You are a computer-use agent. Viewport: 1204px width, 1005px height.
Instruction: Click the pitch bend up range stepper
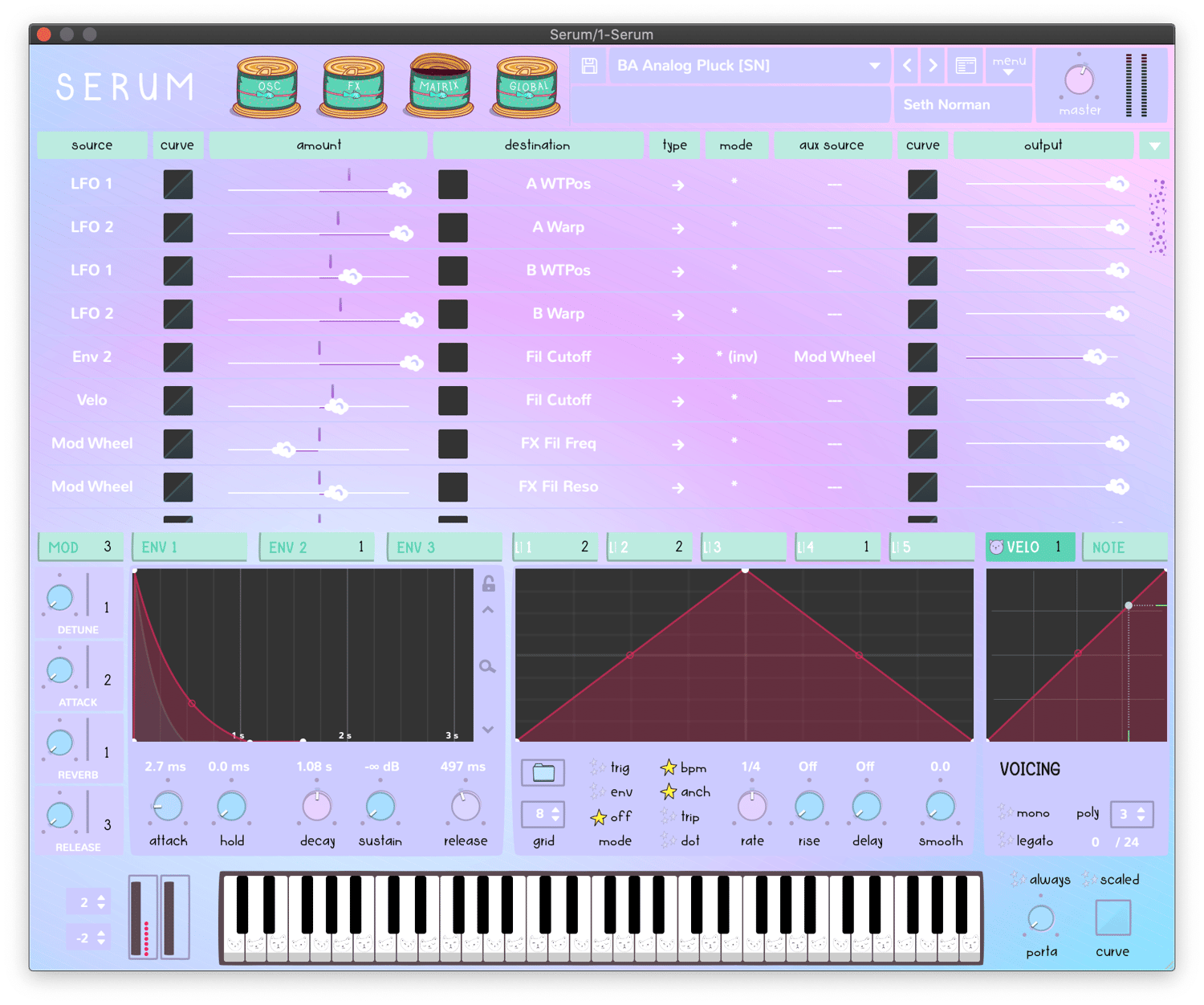point(88,902)
